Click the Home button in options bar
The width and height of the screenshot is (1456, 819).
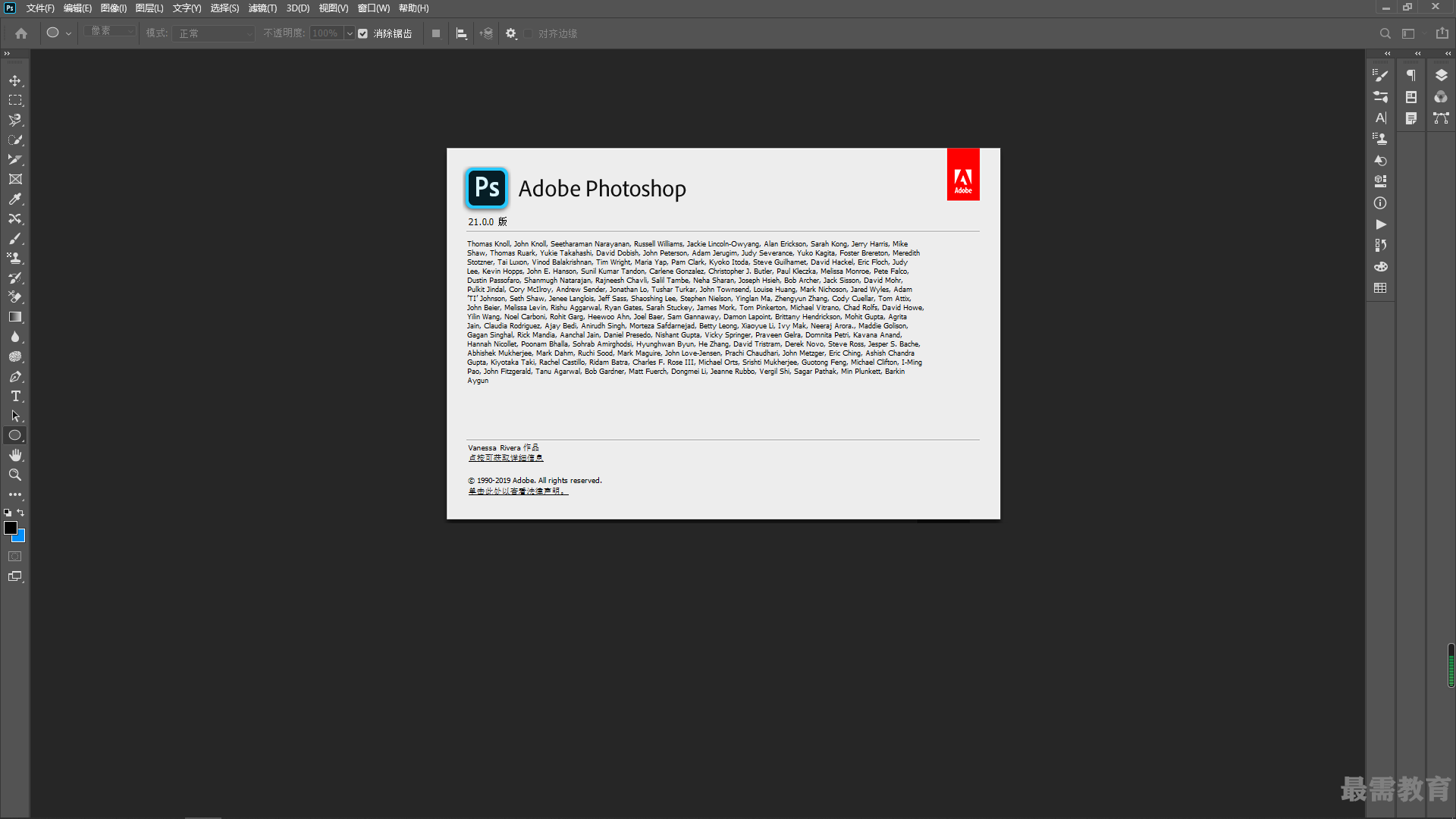21,33
